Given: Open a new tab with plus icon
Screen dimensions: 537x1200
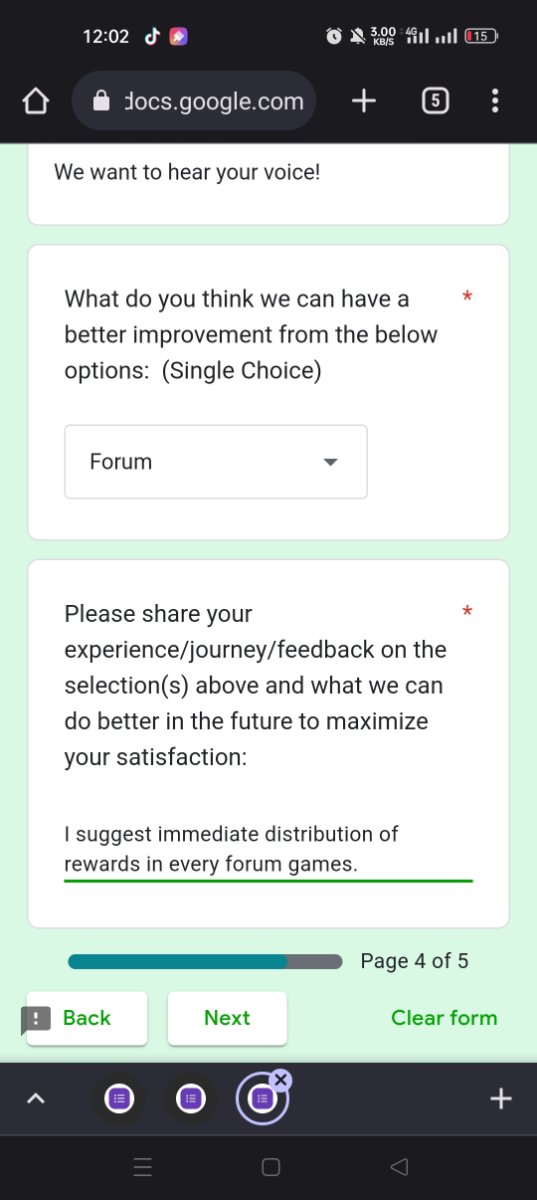Looking at the screenshot, I should tap(364, 101).
